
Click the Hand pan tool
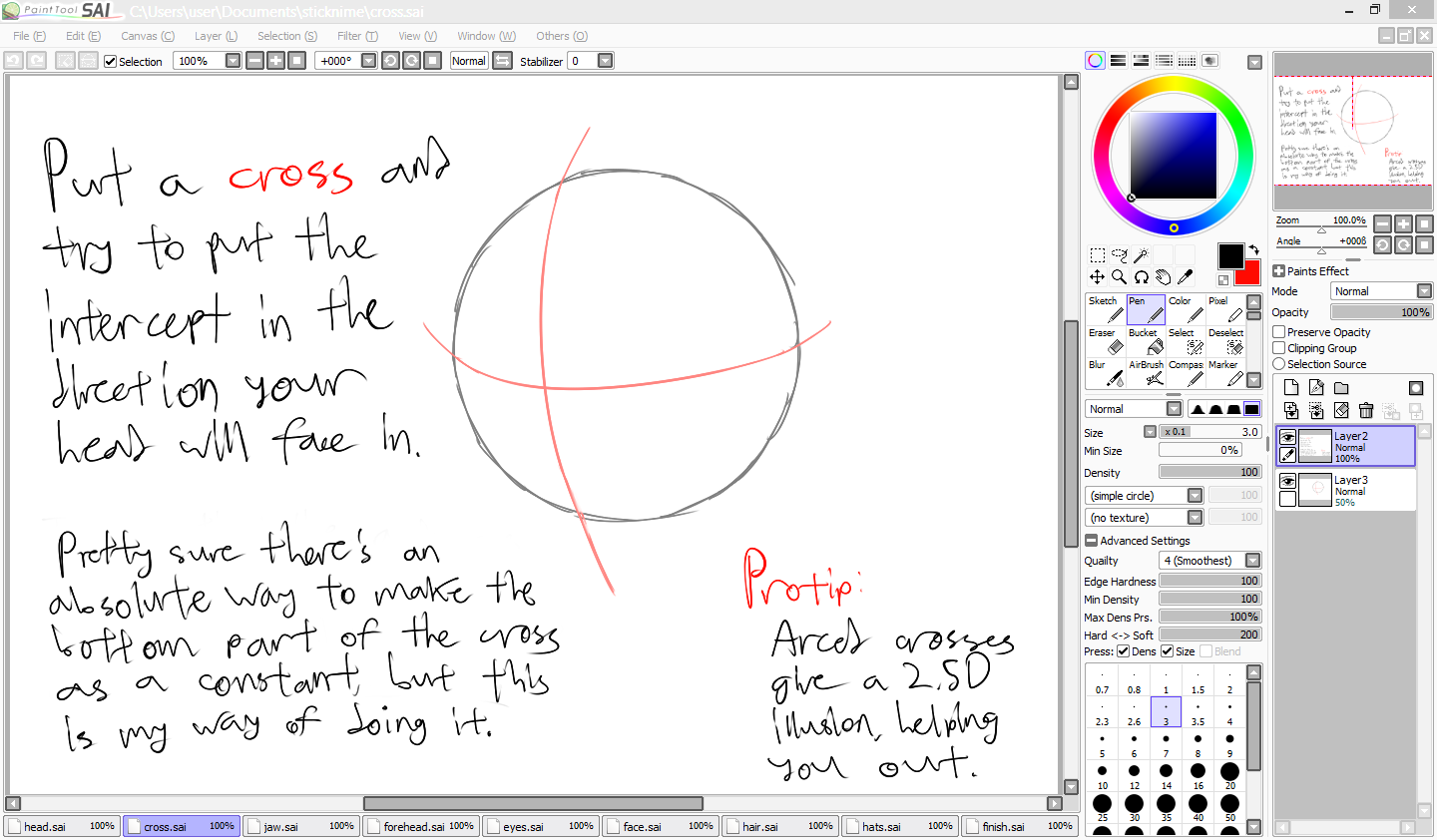click(x=1163, y=277)
